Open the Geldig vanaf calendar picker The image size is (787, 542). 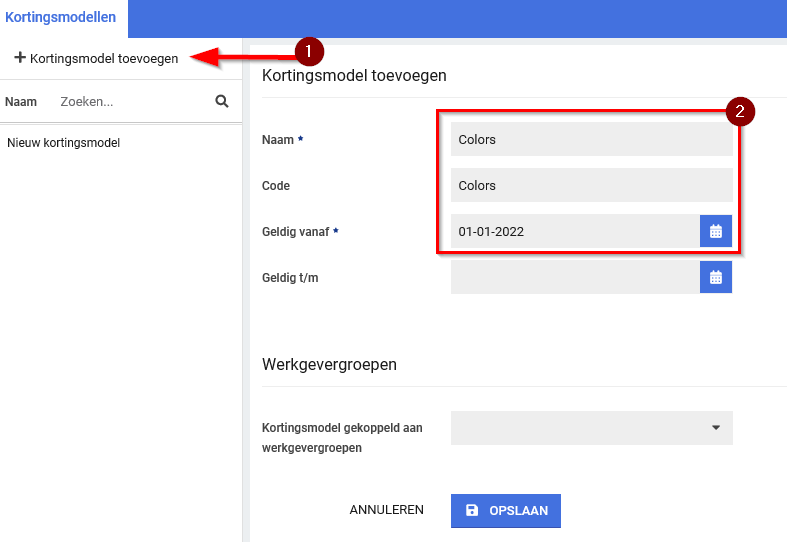[x=716, y=231]
